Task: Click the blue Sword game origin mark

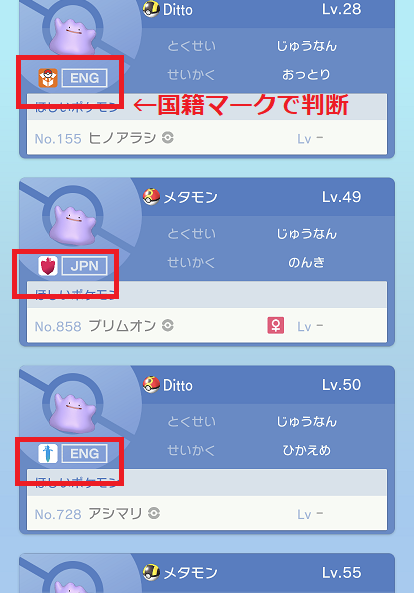Action: pos(48,453)
